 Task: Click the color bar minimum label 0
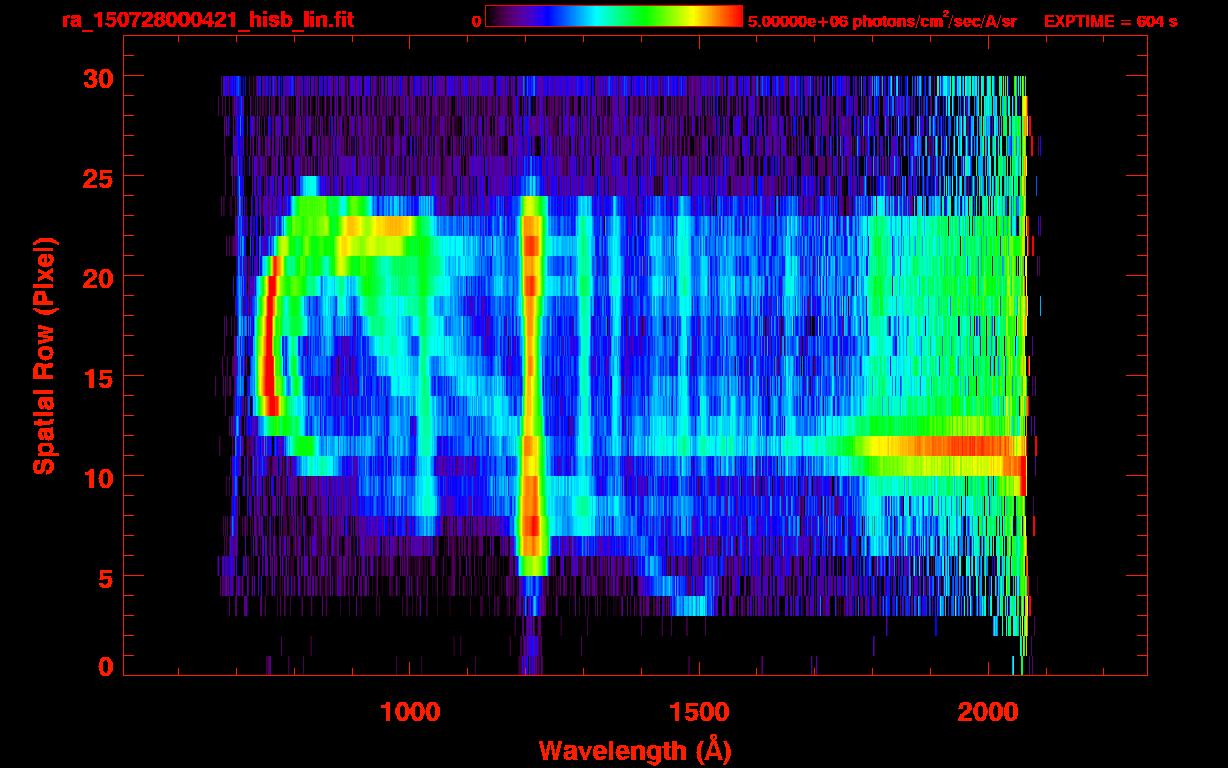click(476, 21)
